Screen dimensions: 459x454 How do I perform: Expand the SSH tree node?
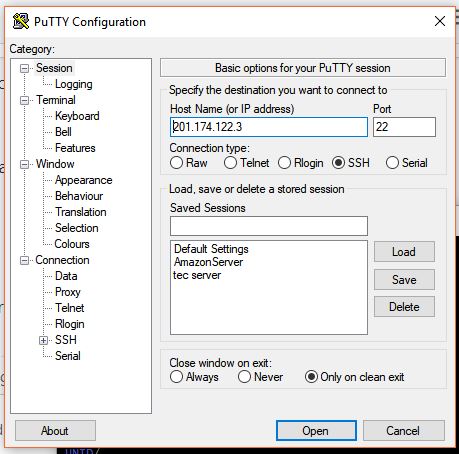click(43, 340)
